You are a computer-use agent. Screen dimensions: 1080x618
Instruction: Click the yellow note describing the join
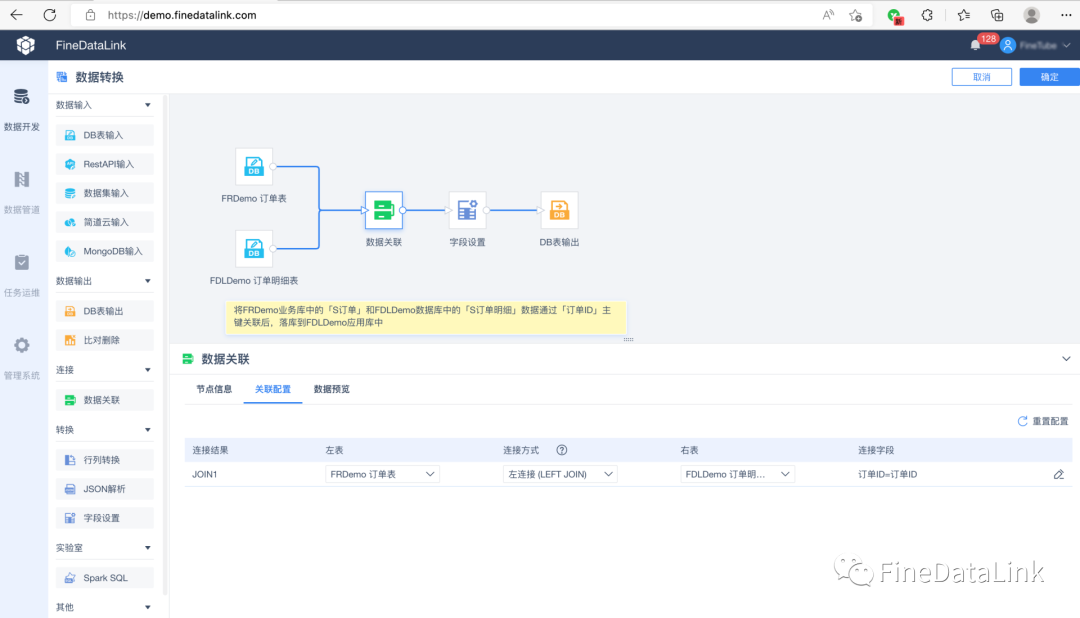pos(426,317)
